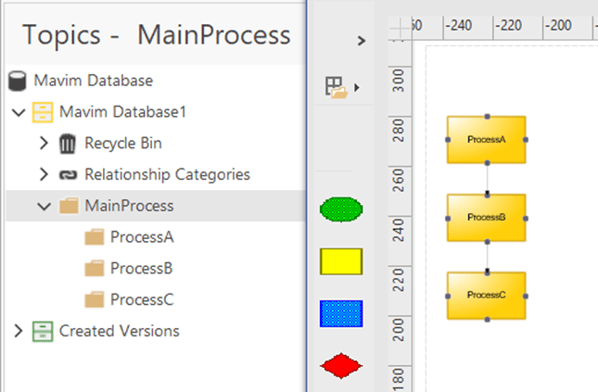
Task: Select ProcessA in the topics tree
Action: click(142, 237)
